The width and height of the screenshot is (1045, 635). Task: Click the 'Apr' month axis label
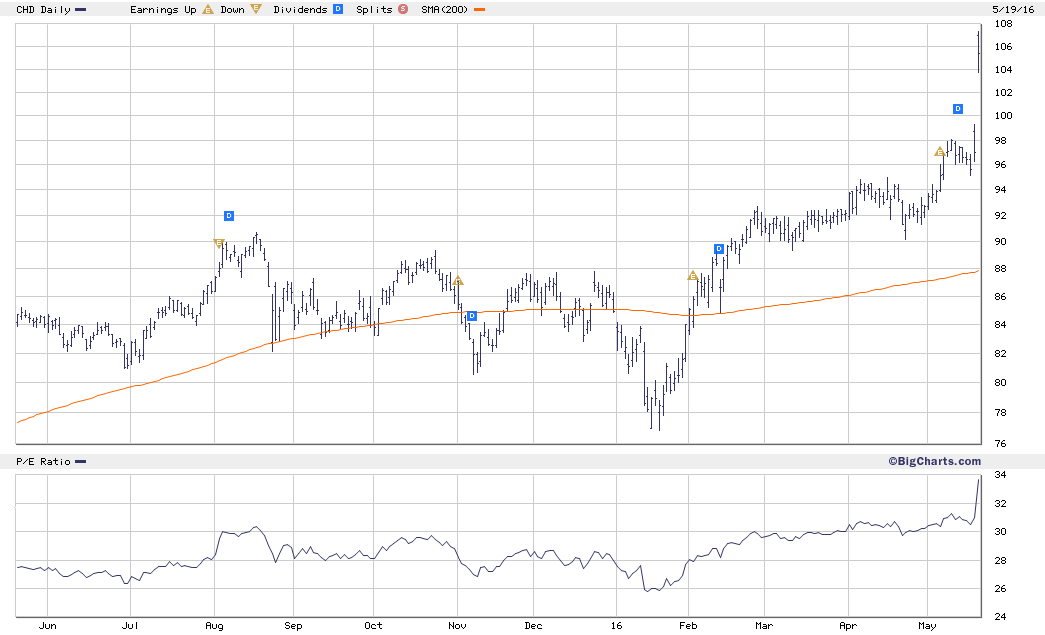[848, 626]
